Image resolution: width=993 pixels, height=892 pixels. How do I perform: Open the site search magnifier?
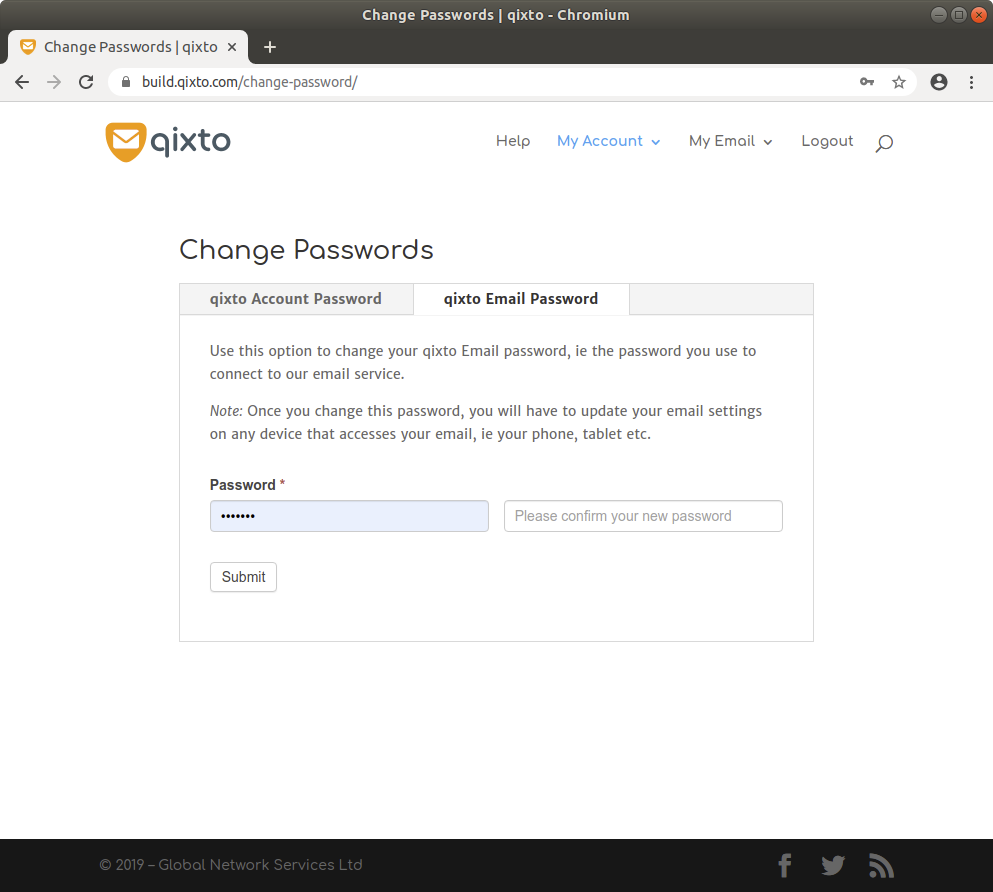coord(884,143)
